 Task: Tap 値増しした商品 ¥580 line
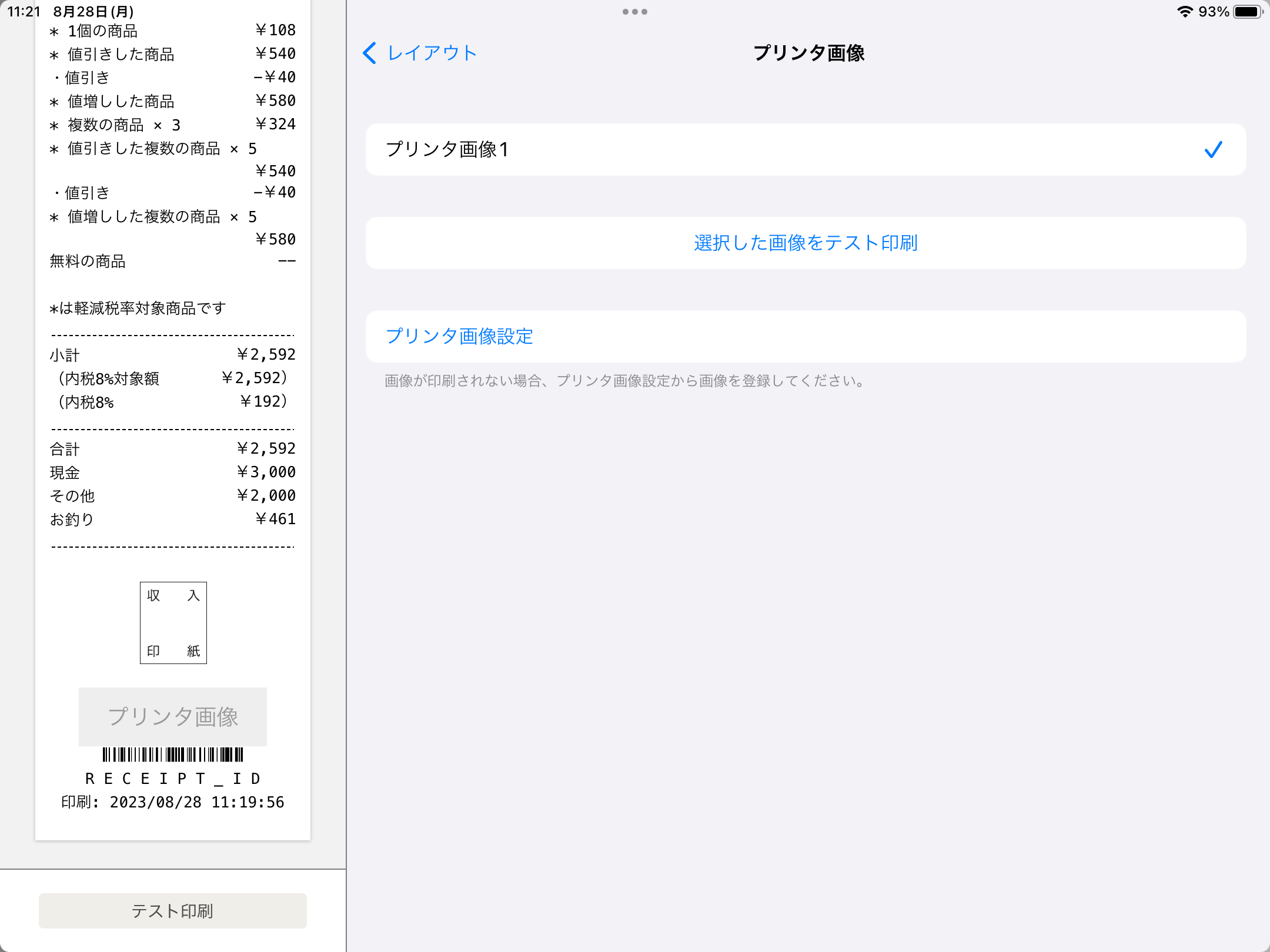click(173, 101)
